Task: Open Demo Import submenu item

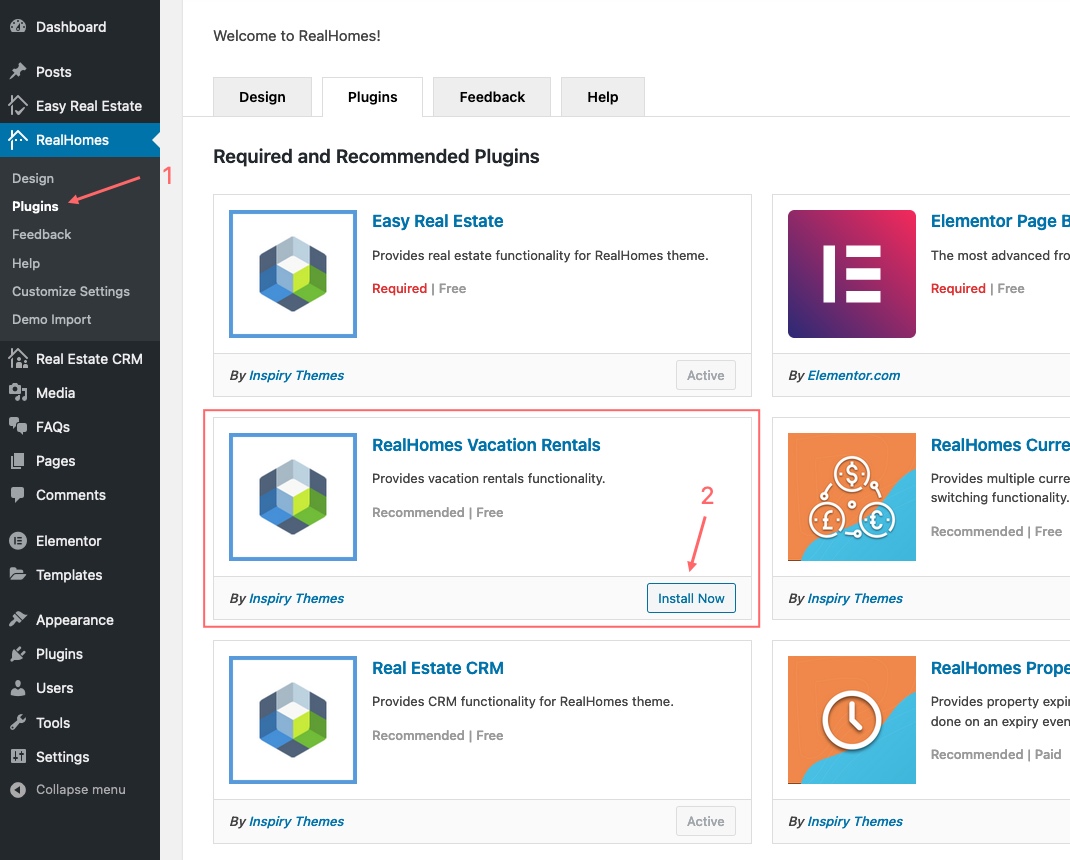Action: [x=51, y=319]
